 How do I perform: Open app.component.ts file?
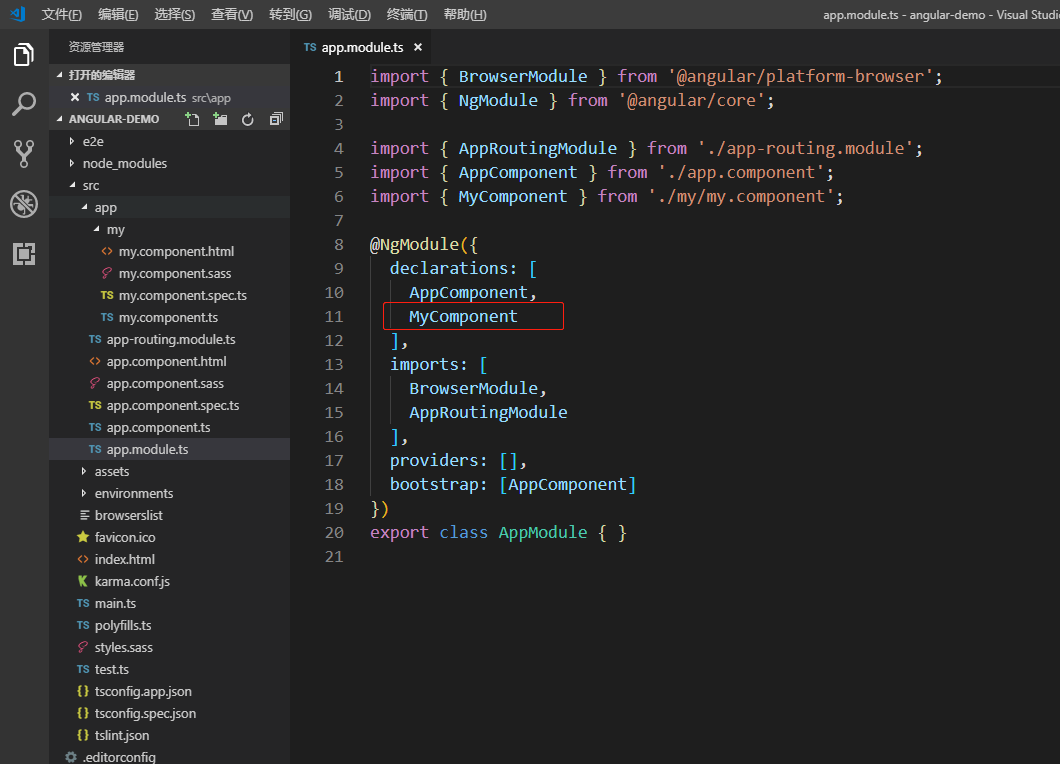170,427
